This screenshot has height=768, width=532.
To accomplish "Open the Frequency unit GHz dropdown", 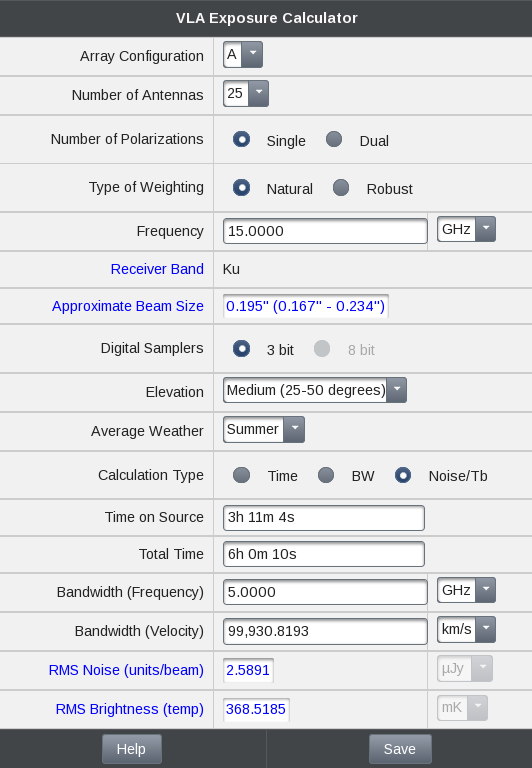I will (x=466, y=229).
